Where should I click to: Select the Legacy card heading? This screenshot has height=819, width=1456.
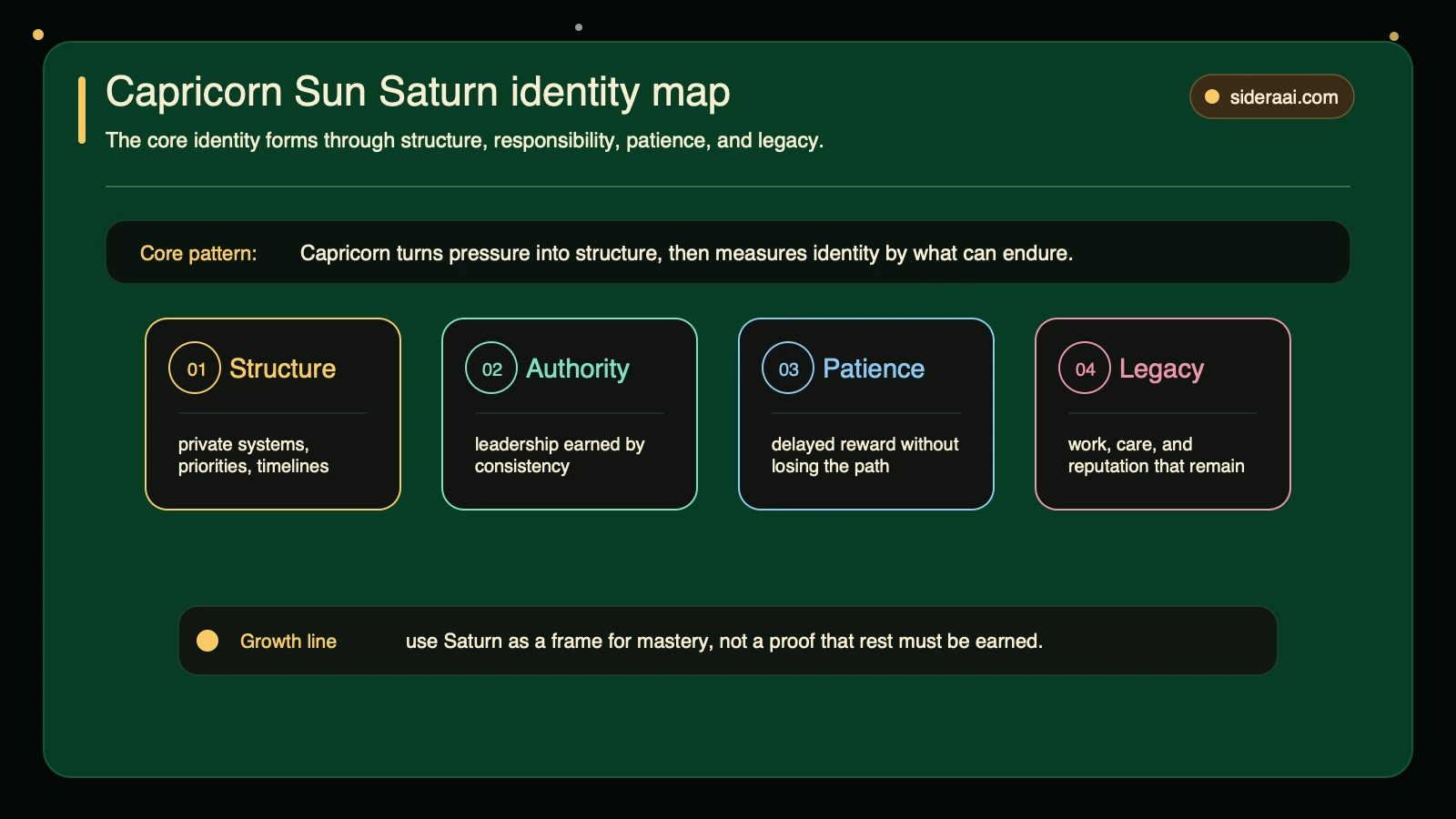point(1161,369)
